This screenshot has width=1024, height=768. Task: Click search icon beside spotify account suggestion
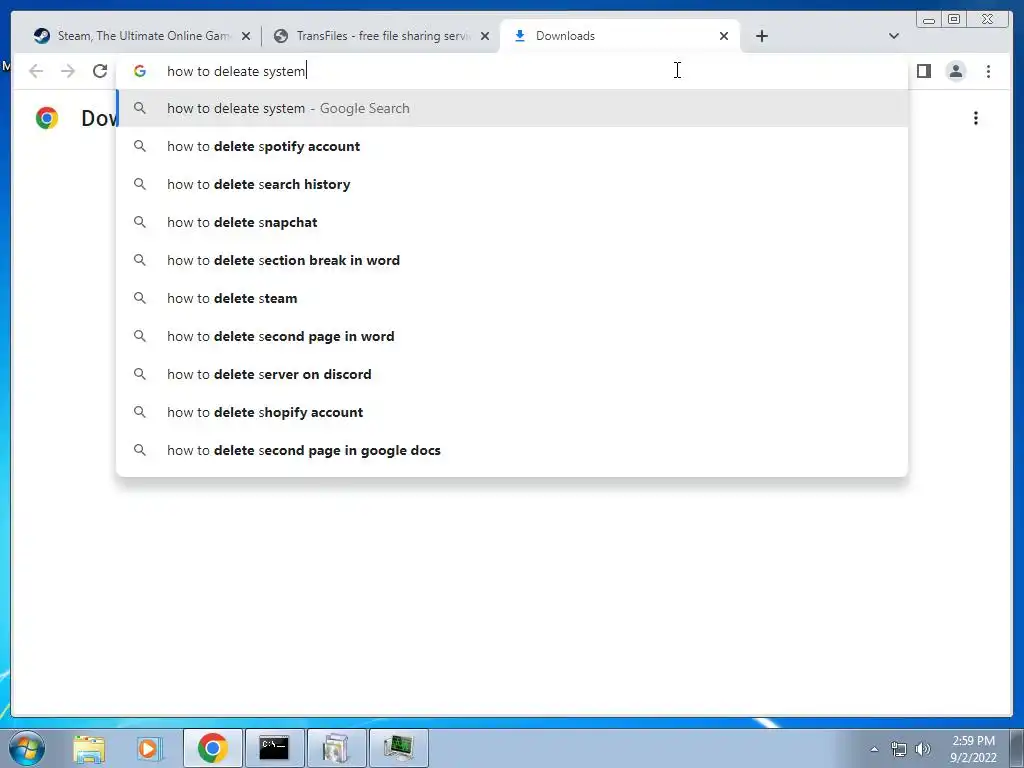(x=140, y=146)
